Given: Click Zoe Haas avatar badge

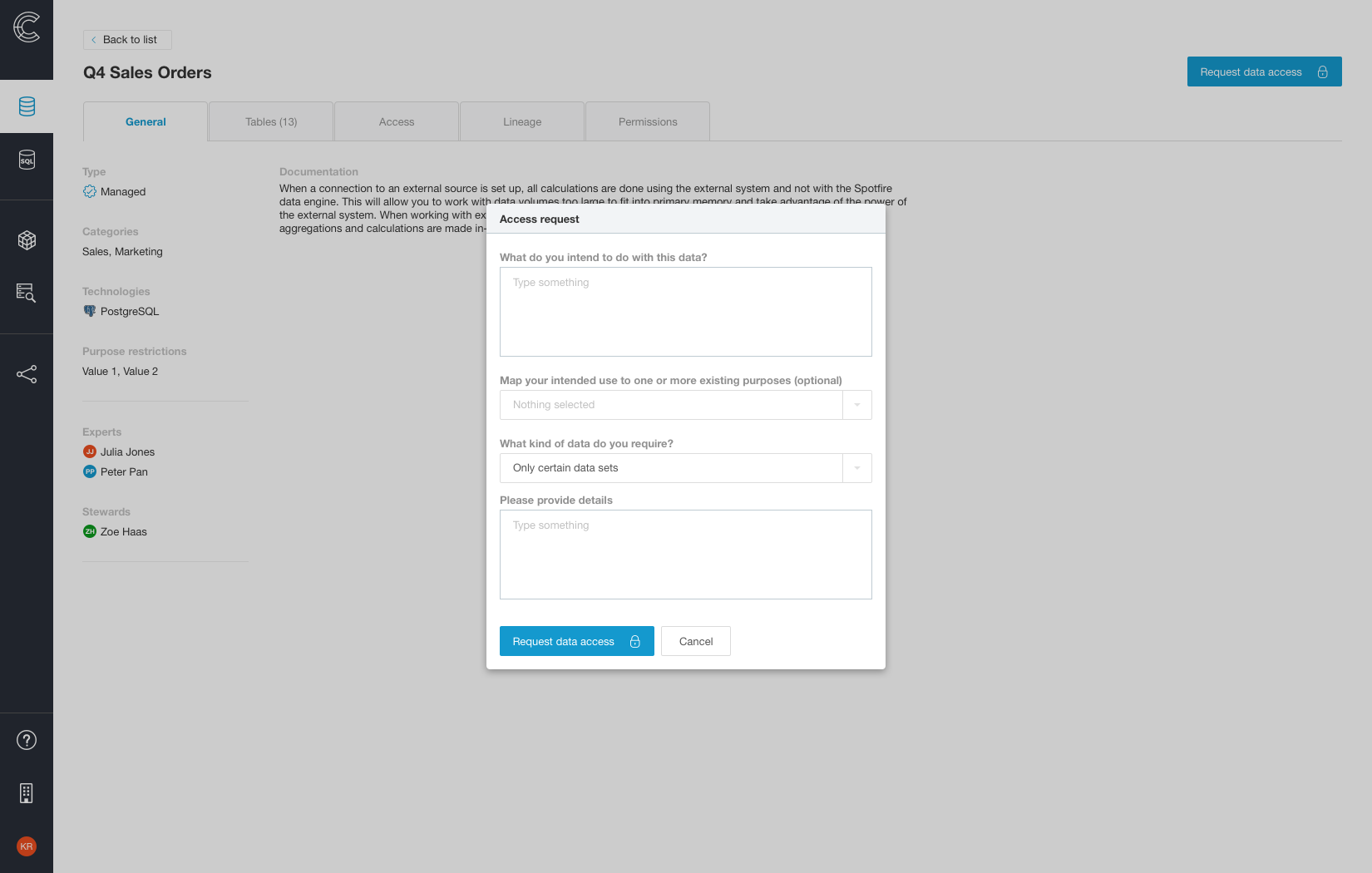Looking at the screenshot, I should coord(90,531).
